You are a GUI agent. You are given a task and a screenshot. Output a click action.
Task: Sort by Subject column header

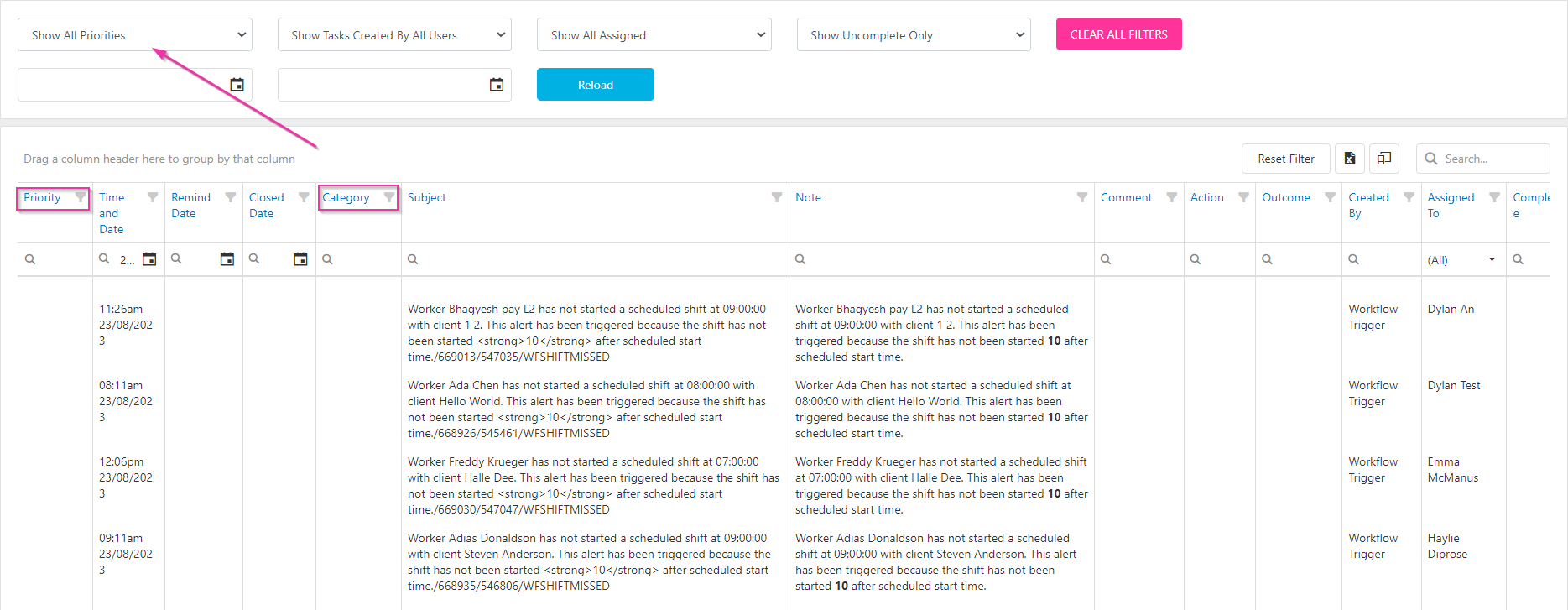(426, 197)
